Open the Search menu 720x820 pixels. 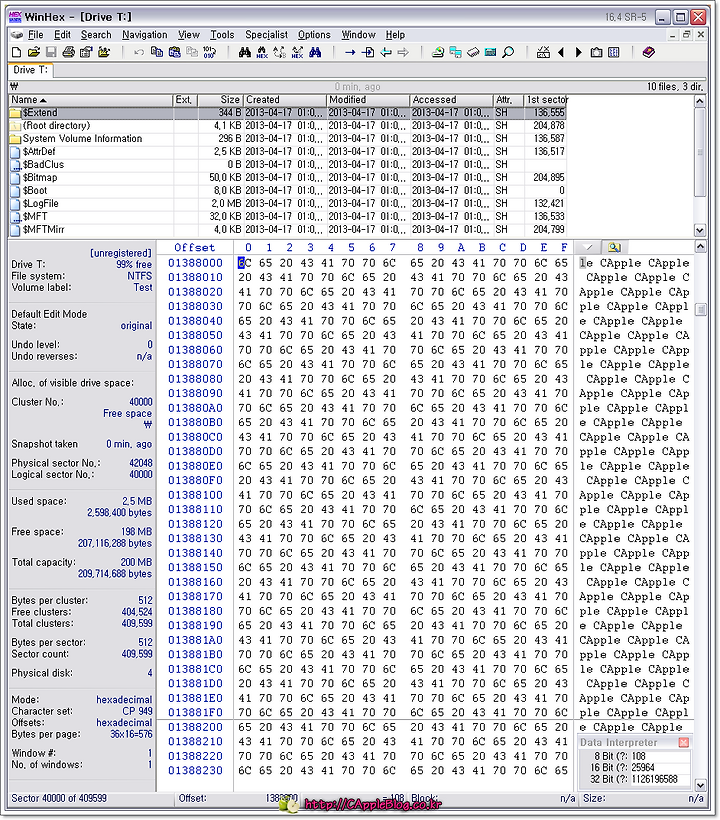(x=96, y=35)
